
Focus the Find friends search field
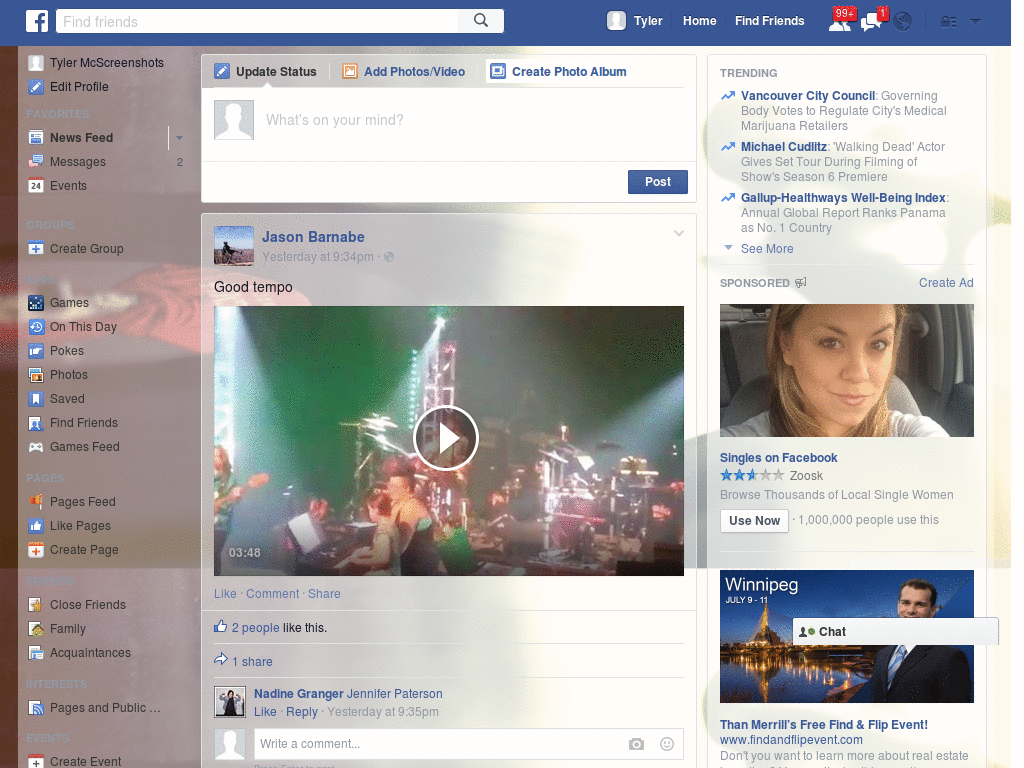tap(257, 21)
